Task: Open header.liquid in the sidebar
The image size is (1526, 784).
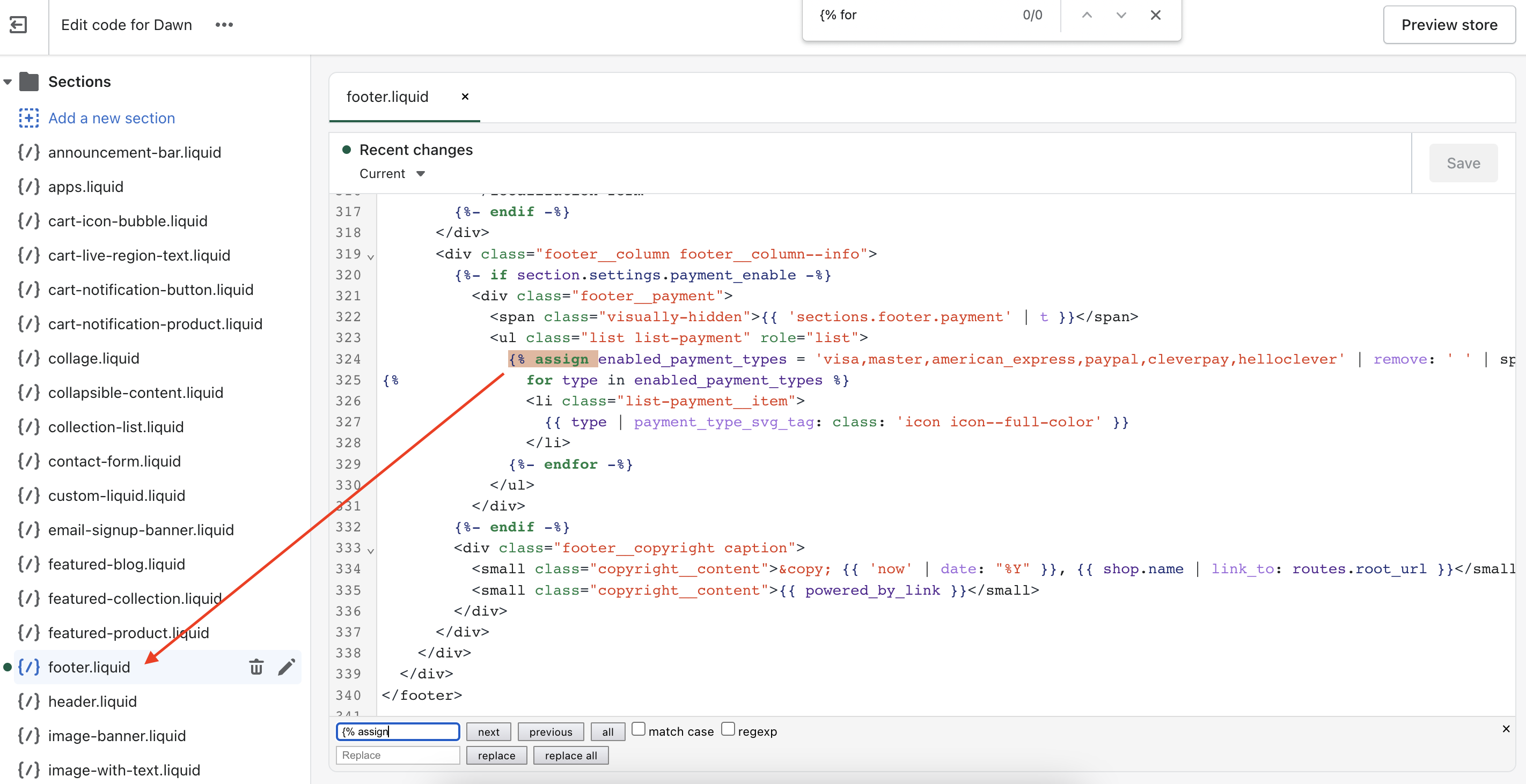Action: [92, 701]
